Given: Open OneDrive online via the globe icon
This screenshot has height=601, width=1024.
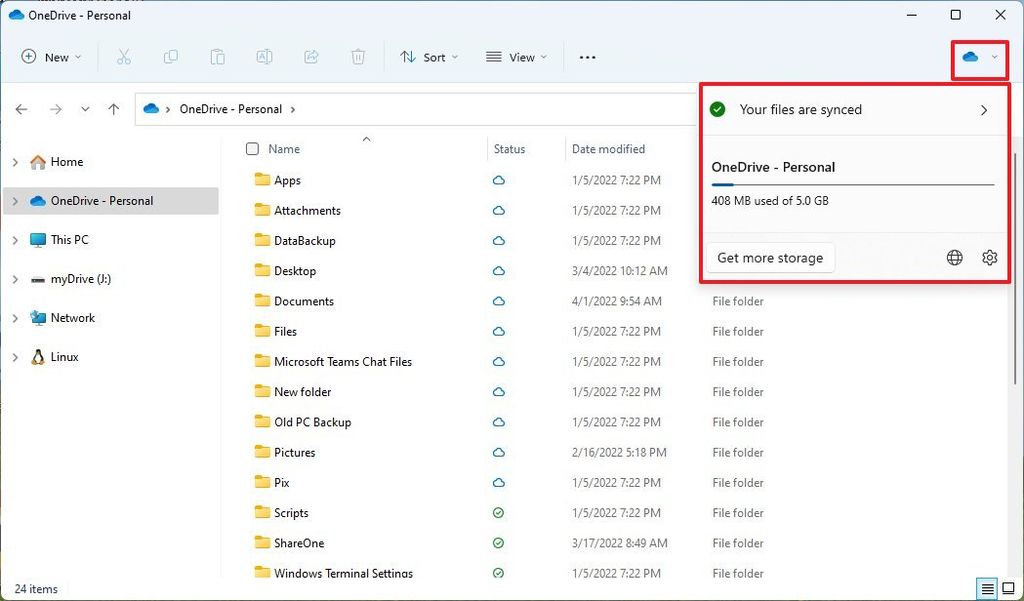Looking at the screenshot, I should (x=954, y=257).
